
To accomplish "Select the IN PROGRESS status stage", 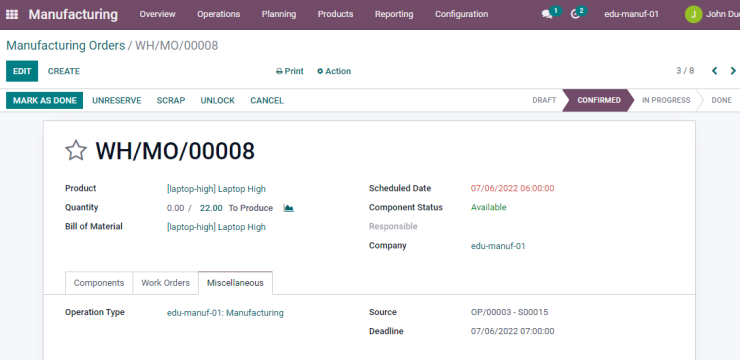I will 666,100.
